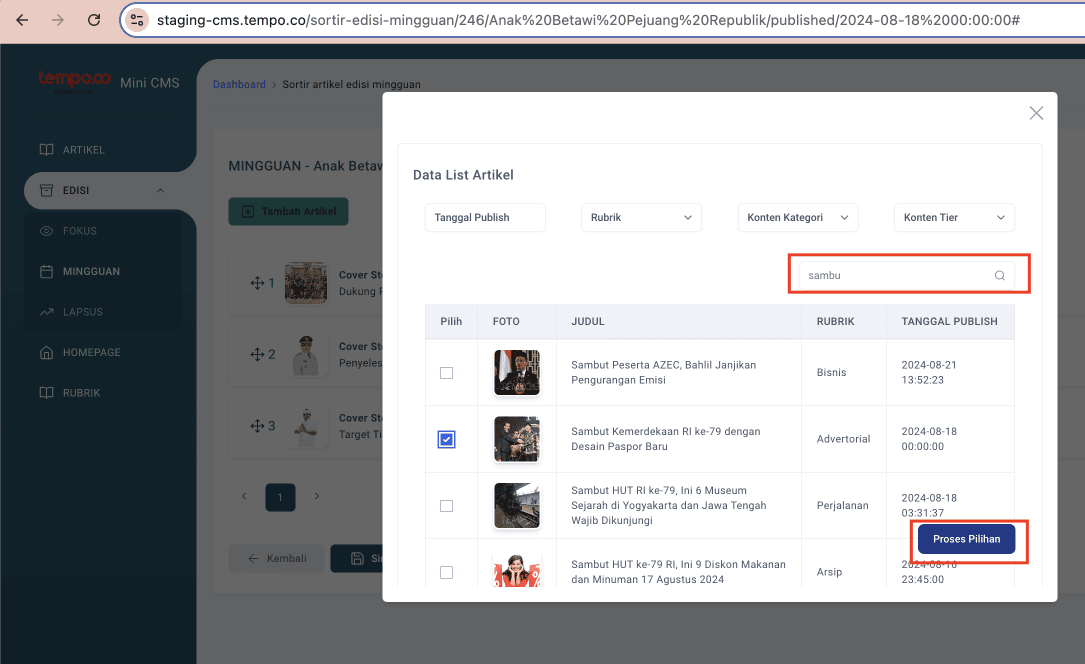Expand the Rubrik filter dropdown

[641, 217]
